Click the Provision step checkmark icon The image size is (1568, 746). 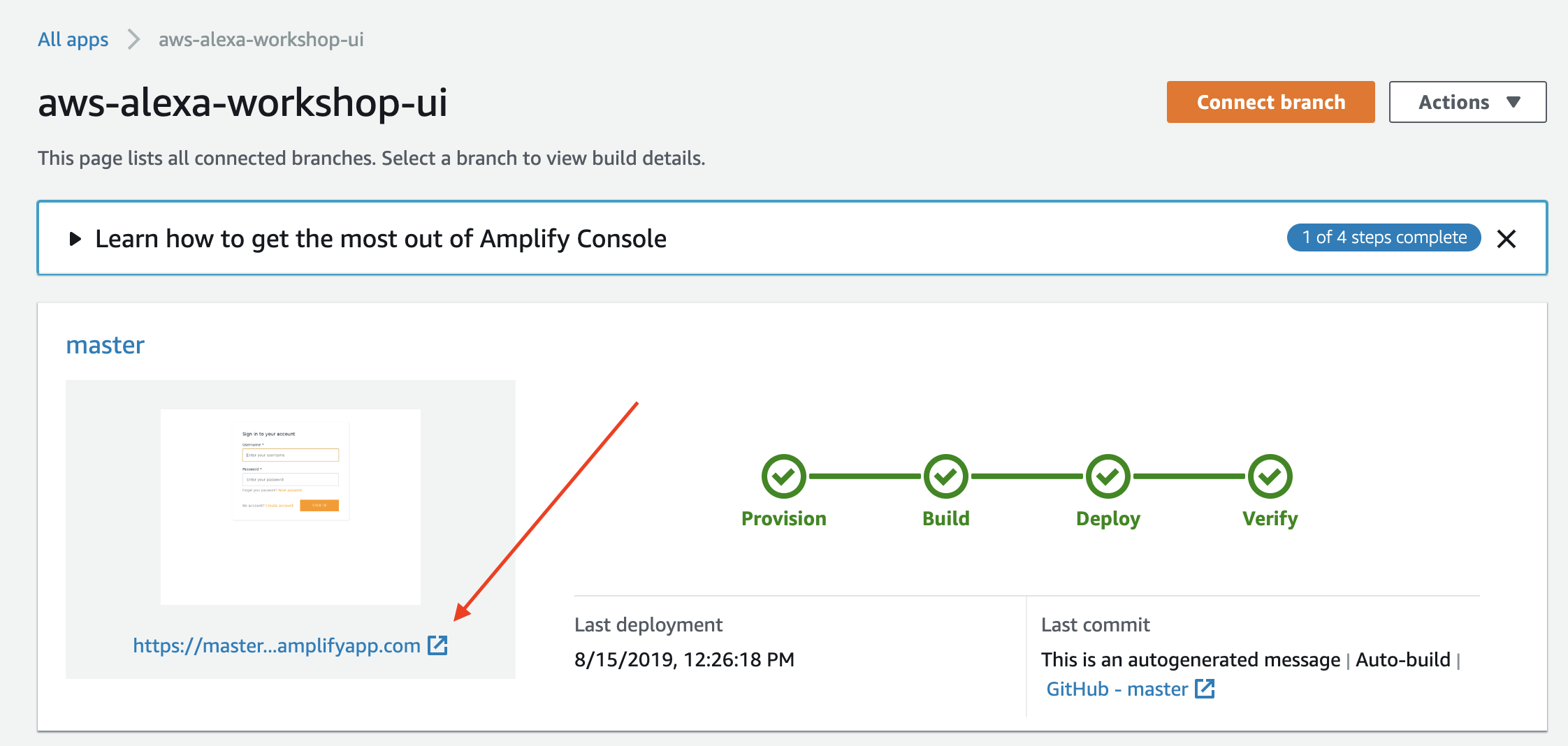783,476
